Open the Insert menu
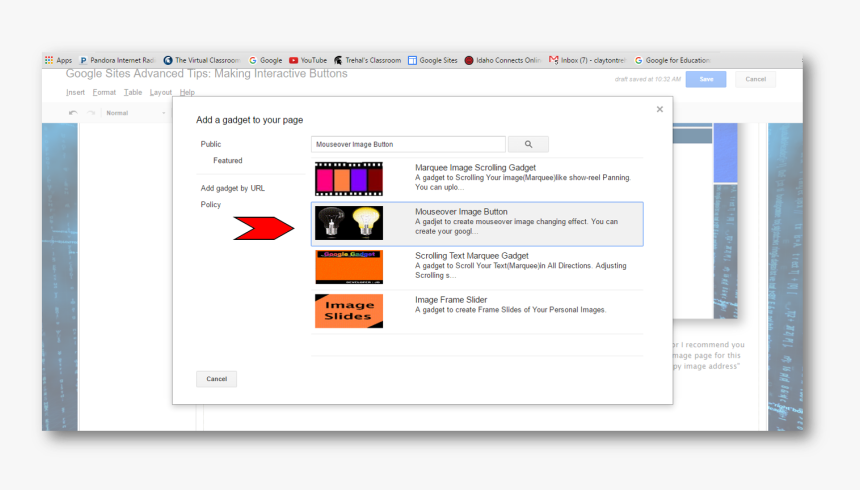 (x=75, y=92)
